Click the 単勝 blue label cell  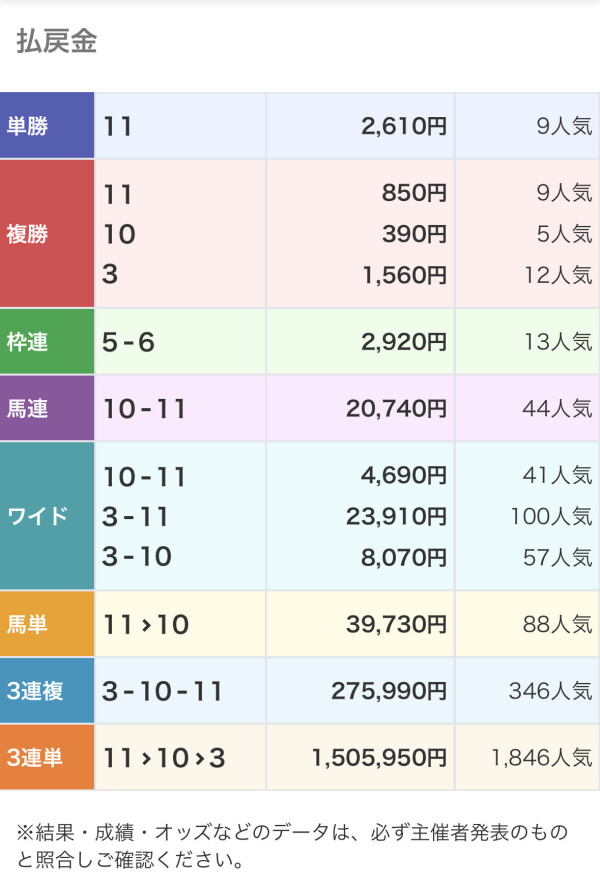(47, 125)
